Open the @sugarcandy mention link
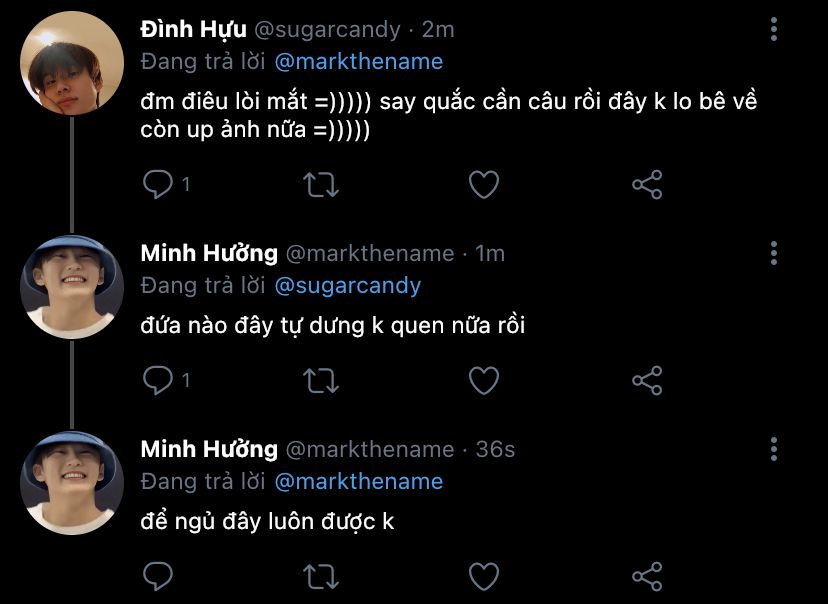 pyautogui.click(x=347, y=285)
